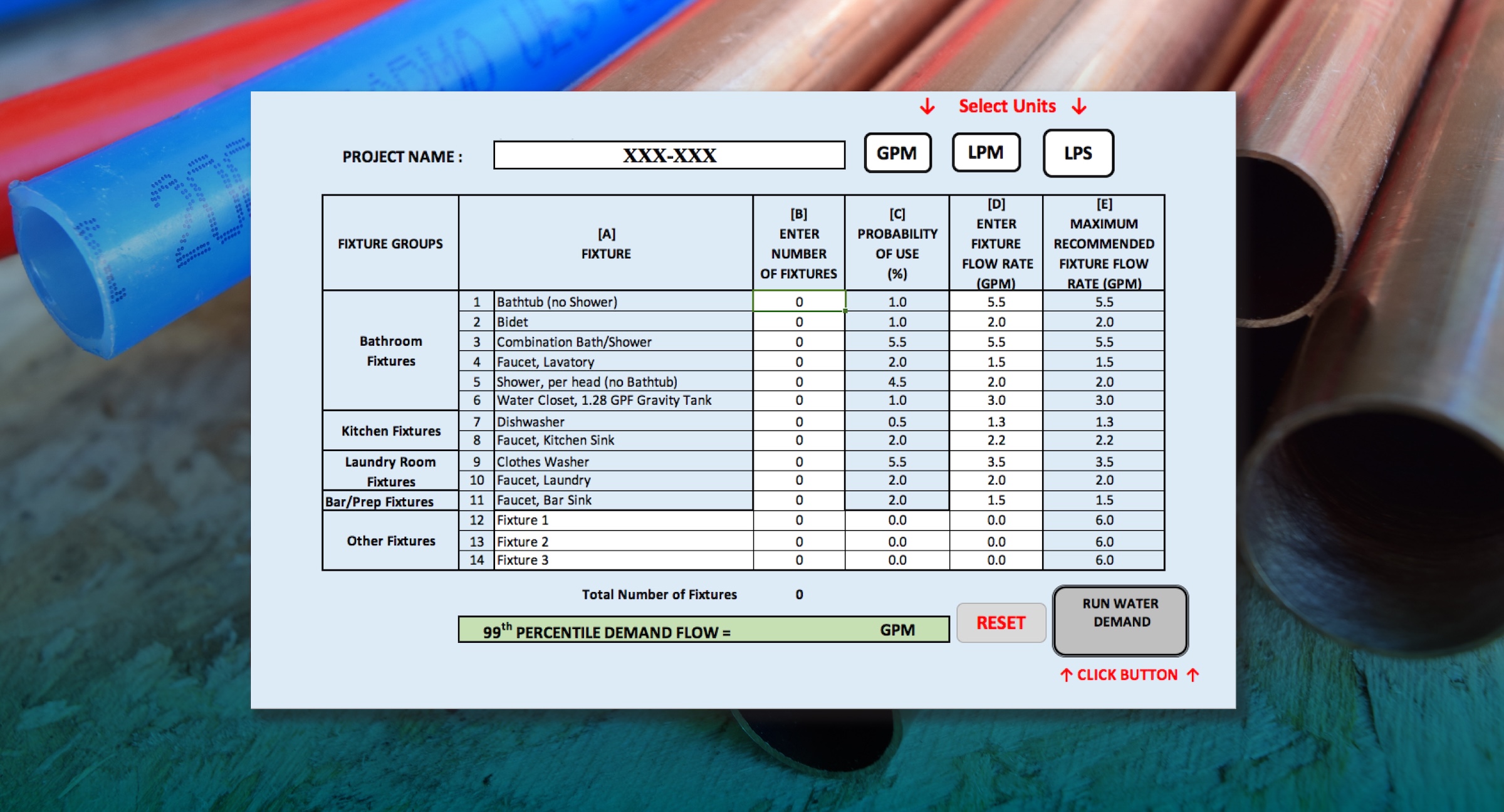Select the Water Closet fixtures count cell
The image size is (1504, 812).
click(799, 400)
